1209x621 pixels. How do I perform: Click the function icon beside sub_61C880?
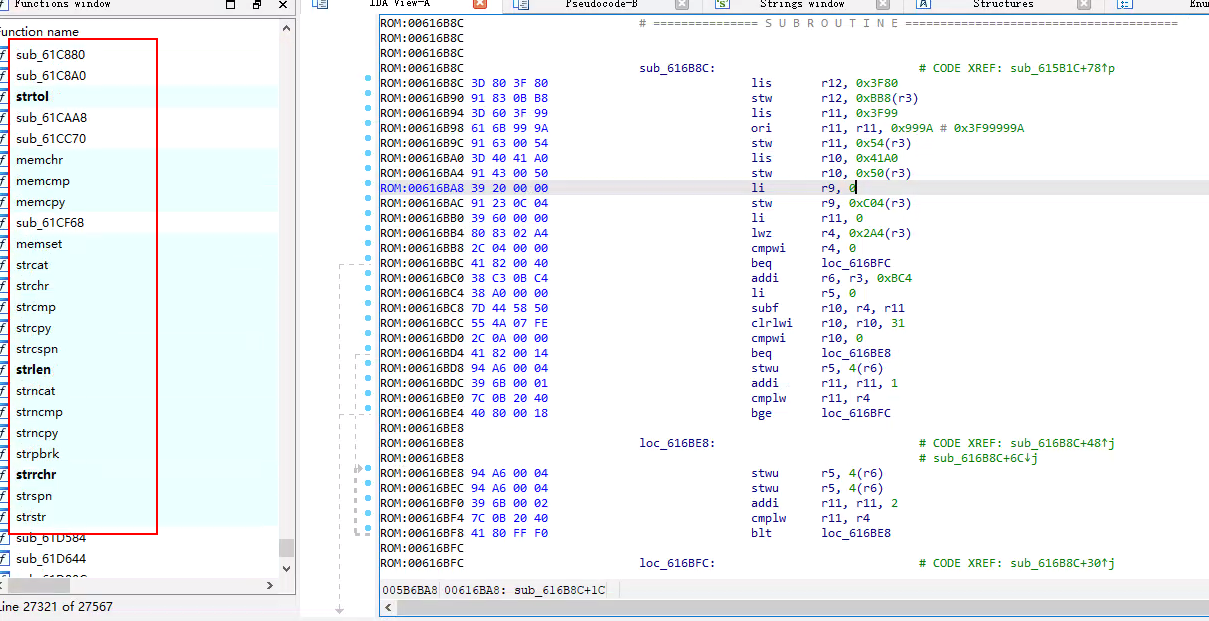[x=4, y=54]
